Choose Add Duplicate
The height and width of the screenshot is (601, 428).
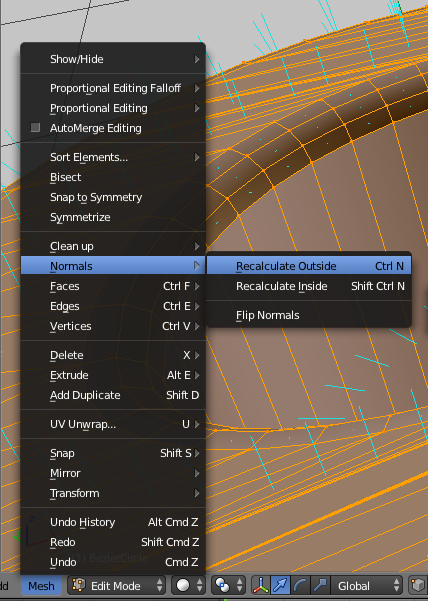tap(113, 395)
